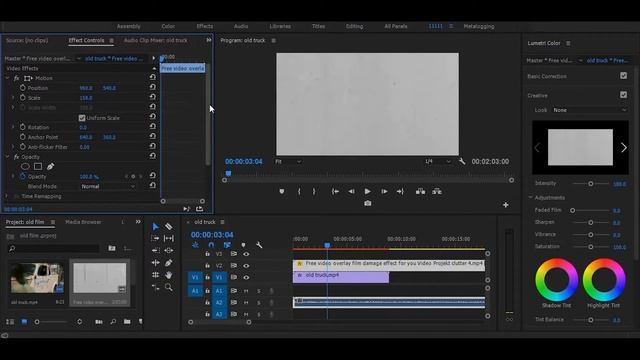Screen dimensions: 640x360
Task: Add a marker in Program monitor
Action: 282,191
